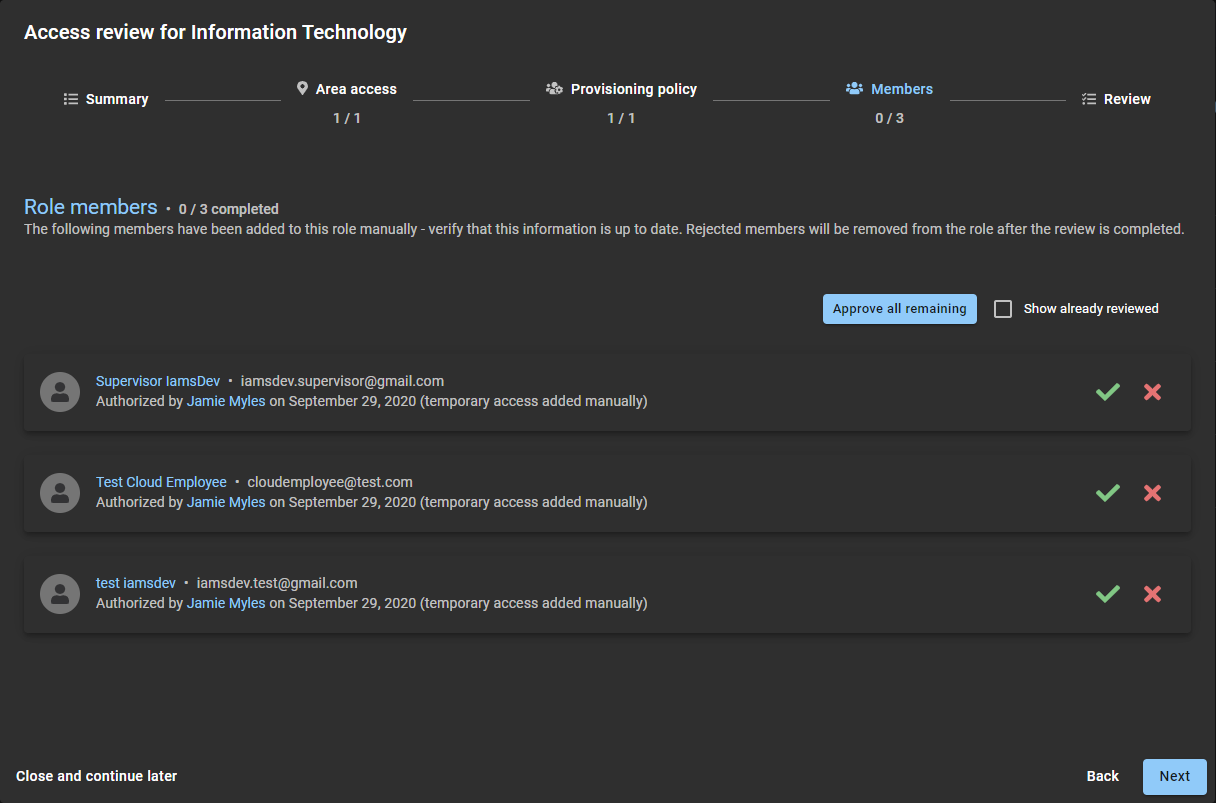Open the Provisioning policy step
The width and height of the screenshot is (1216, 803).
(x=621, y=89)
